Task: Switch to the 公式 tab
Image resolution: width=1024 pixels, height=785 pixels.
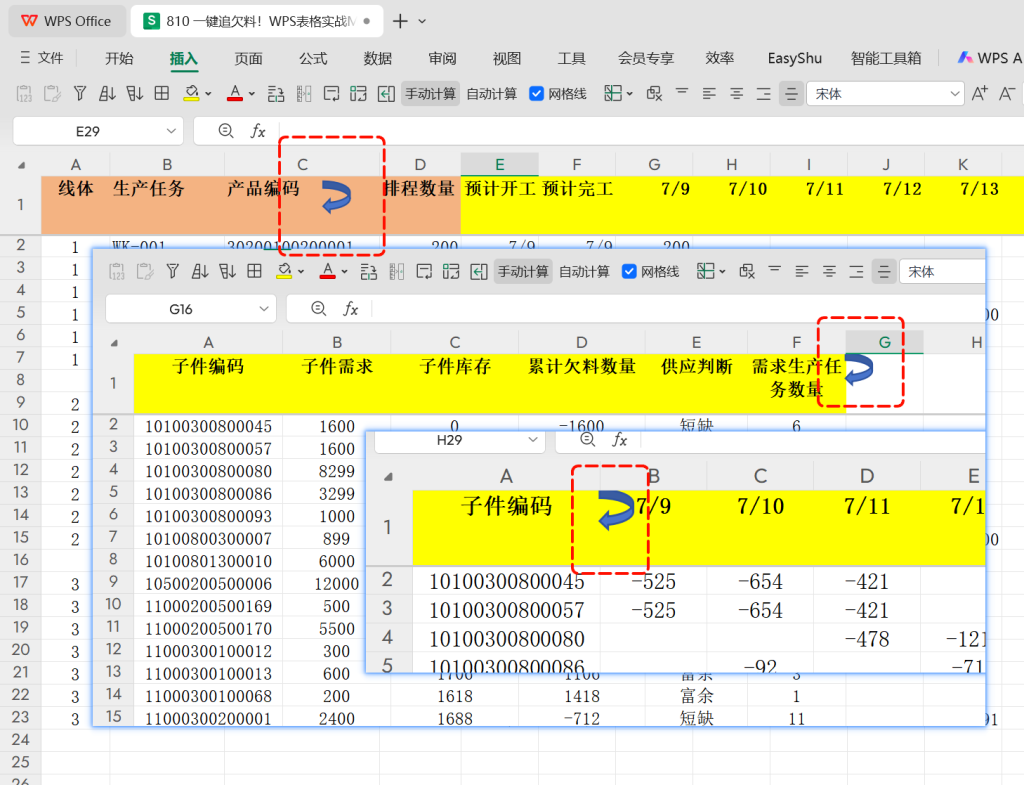Action: click(x=313, y=58)
